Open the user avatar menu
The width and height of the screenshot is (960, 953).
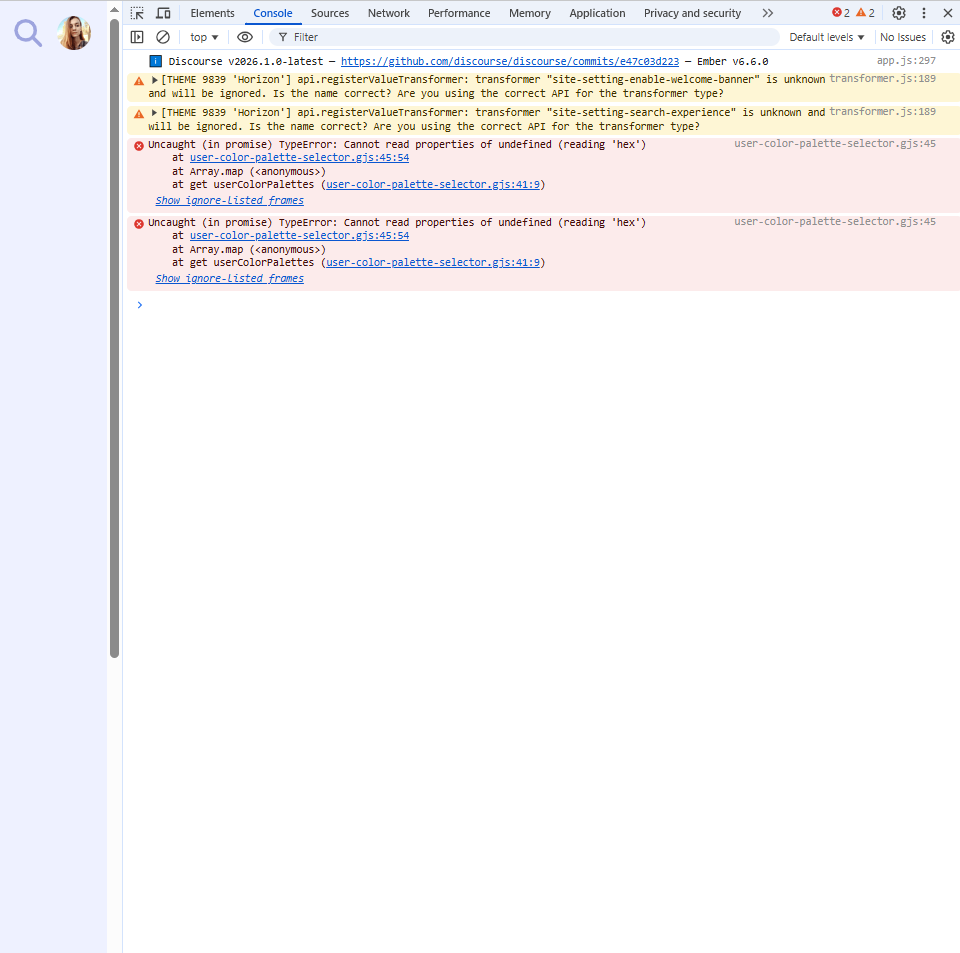coord(74,33)
